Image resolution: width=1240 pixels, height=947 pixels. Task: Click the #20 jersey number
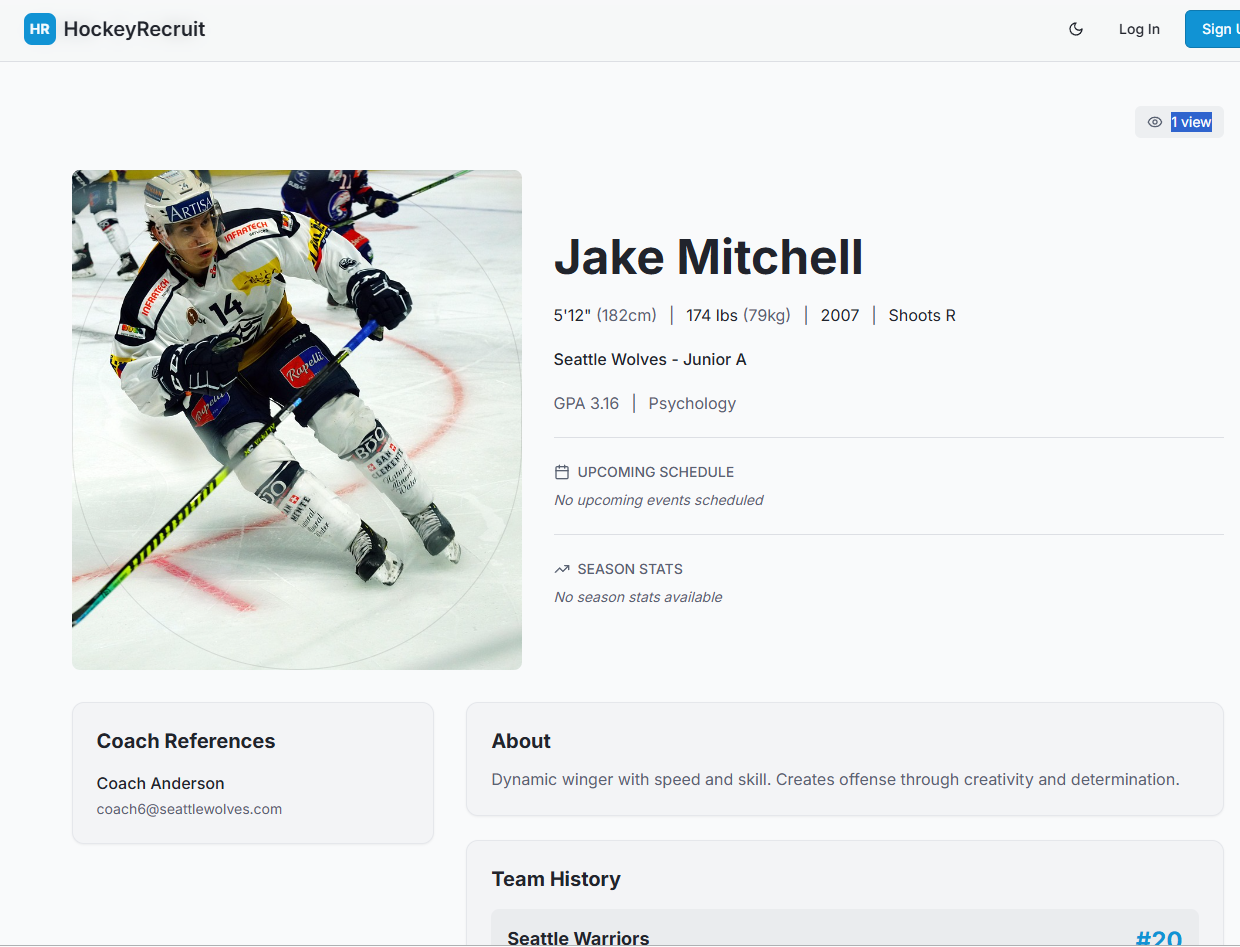tap(1158, 938)
